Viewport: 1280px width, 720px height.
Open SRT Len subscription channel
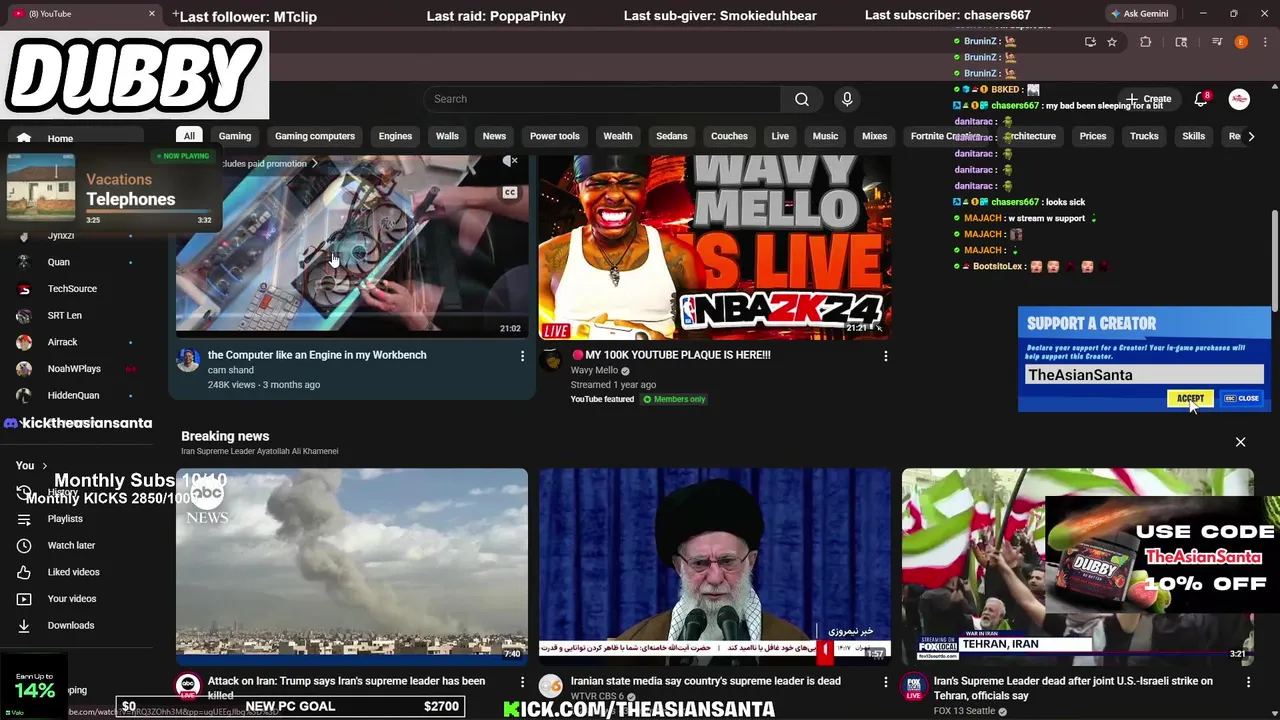coord(78,315)
